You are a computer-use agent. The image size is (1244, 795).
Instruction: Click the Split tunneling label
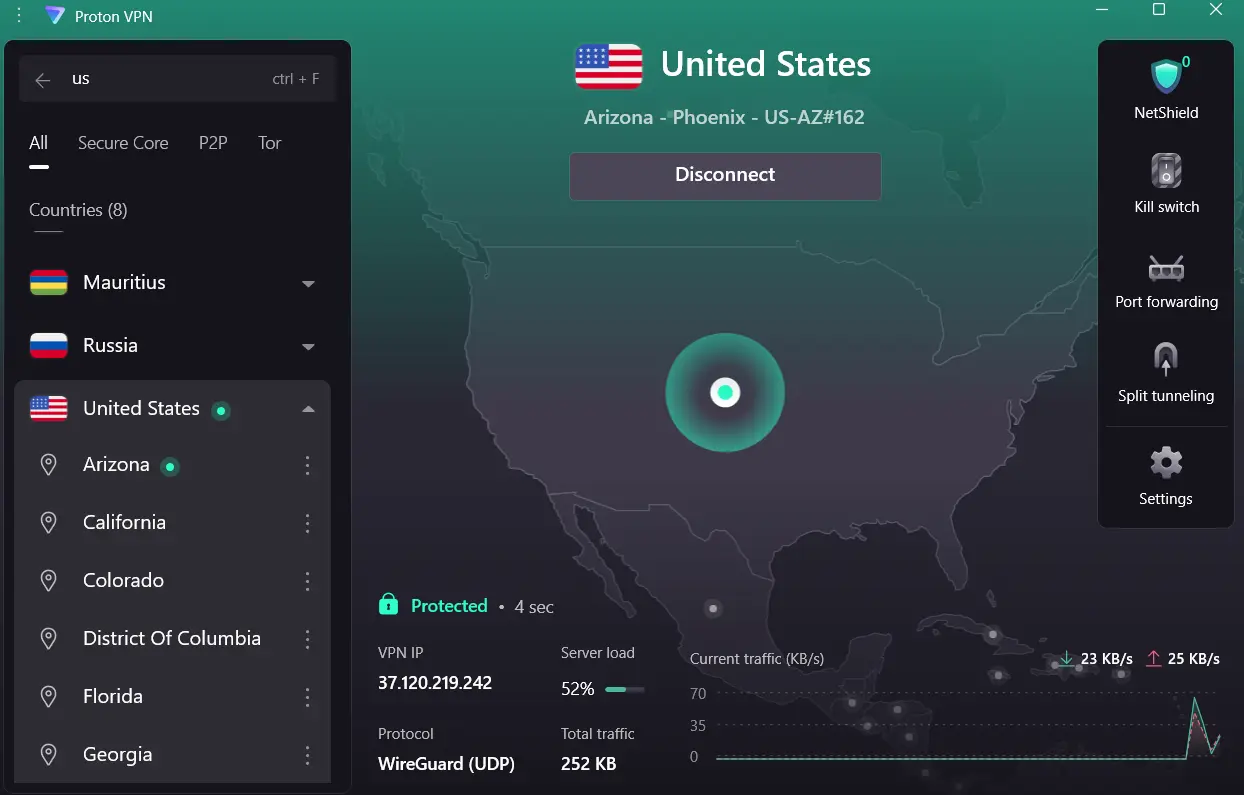click(1166, 396)
